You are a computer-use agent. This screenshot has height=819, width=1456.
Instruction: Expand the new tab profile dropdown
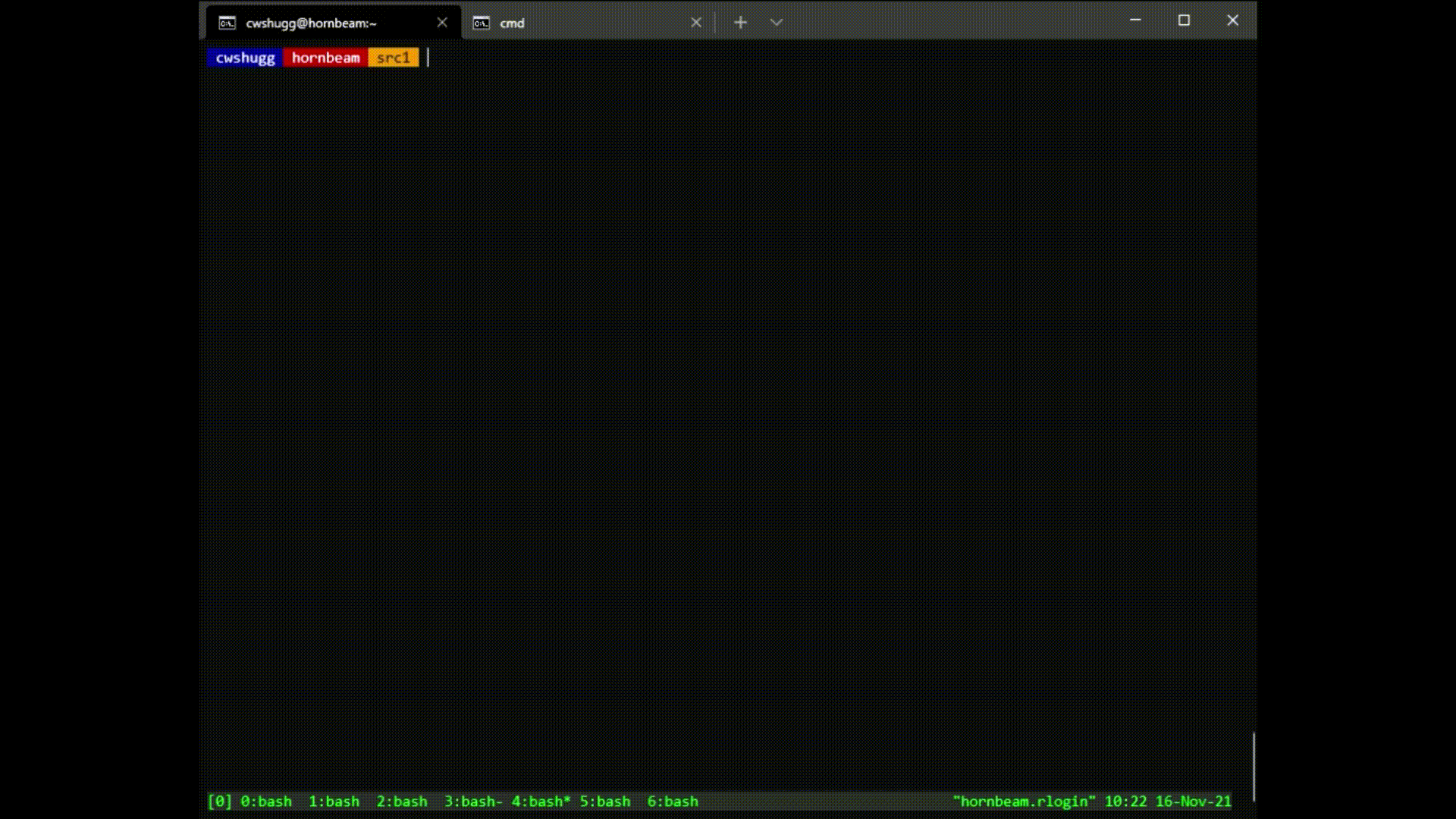(x=776, y=23)
